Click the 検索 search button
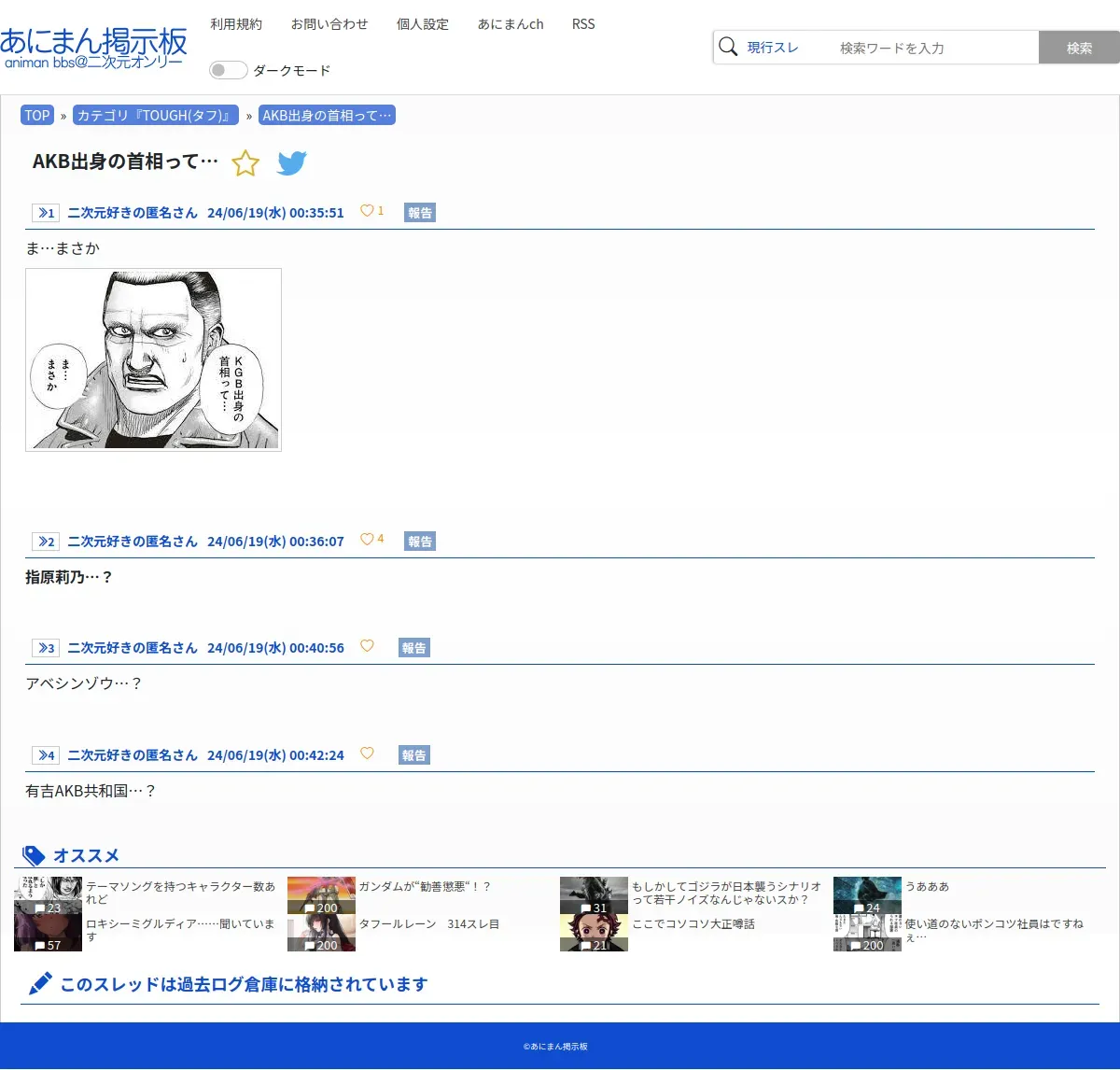 (1079, 48)
